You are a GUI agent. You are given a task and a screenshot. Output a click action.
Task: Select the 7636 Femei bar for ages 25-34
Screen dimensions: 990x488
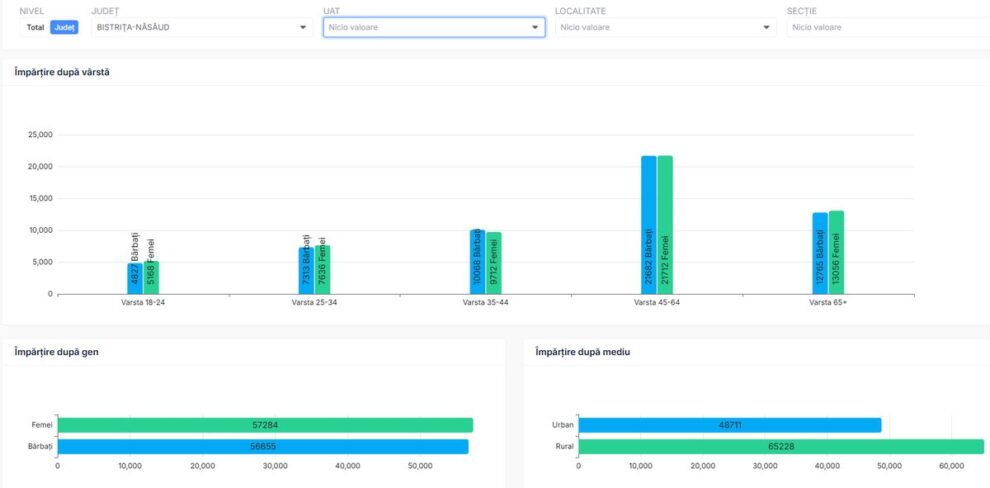pyautogui.click(x=322, y=270)
